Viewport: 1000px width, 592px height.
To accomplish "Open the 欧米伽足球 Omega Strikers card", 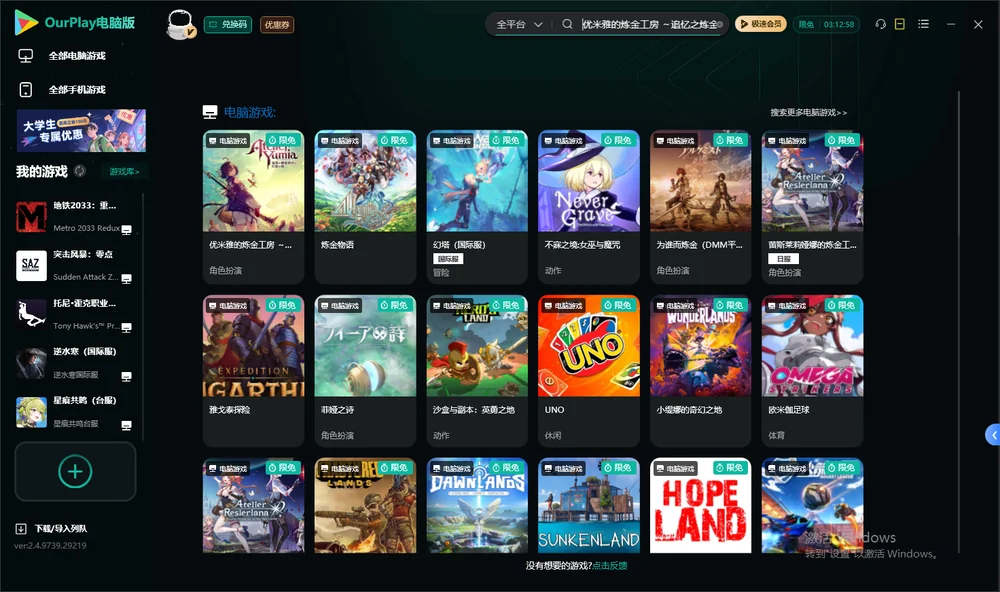I will click(x=812, y=371).
